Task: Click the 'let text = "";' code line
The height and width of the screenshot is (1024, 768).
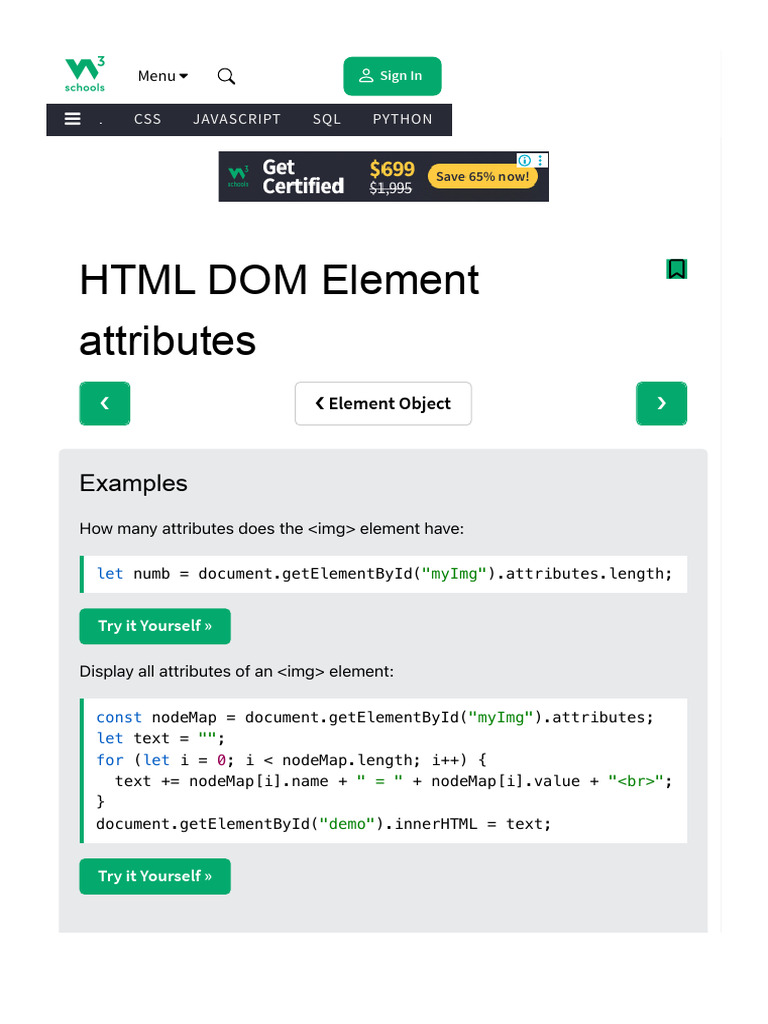Action: [x=161, y=739]
